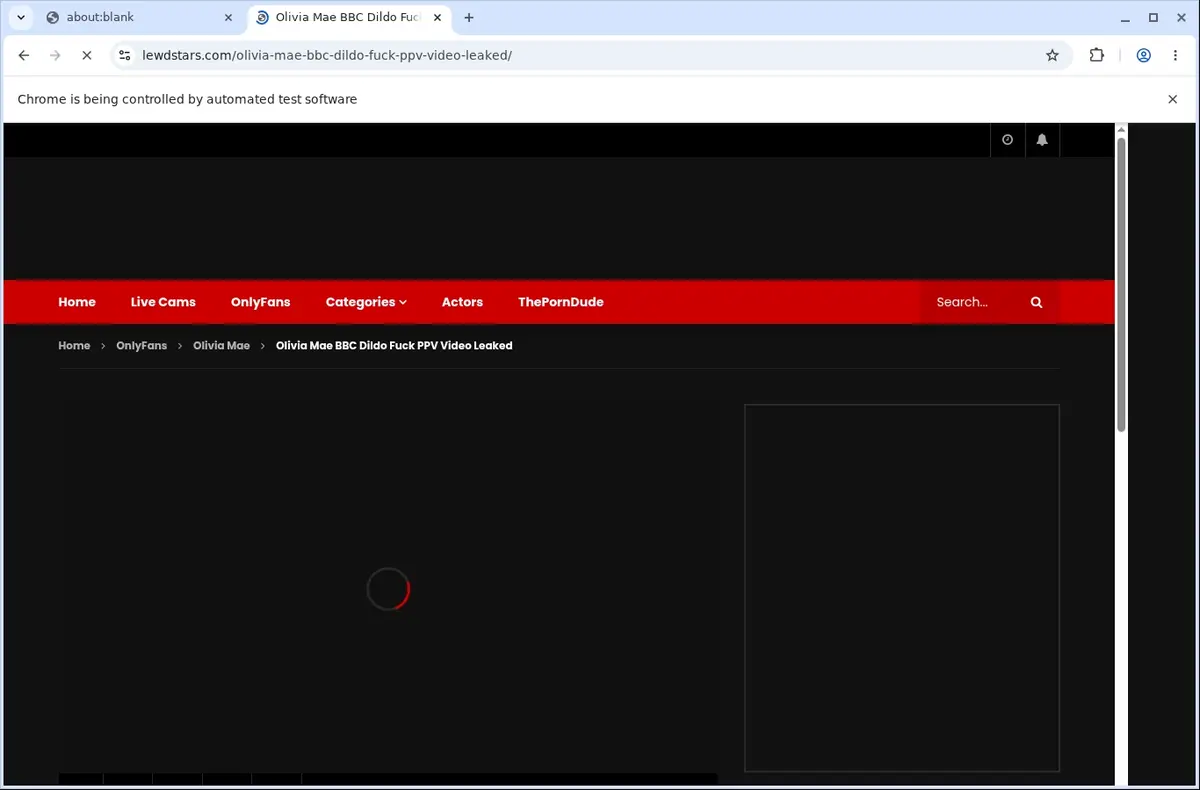Expand the Categories dropdown menu
Viewport: 1200px width, 790px height.
(366, 302)
